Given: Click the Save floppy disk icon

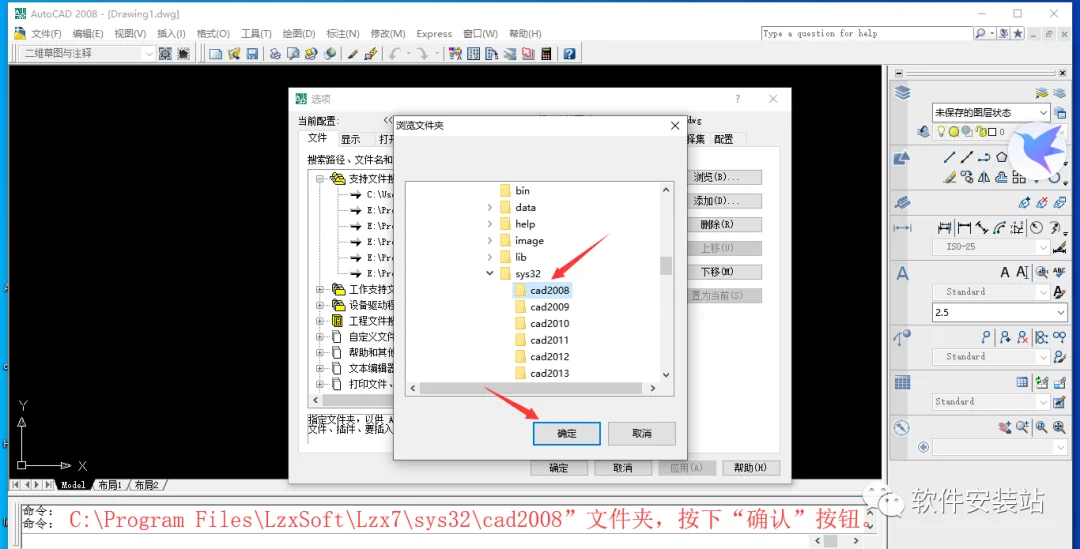Looking at the screenshot, I should coord(252,54).
